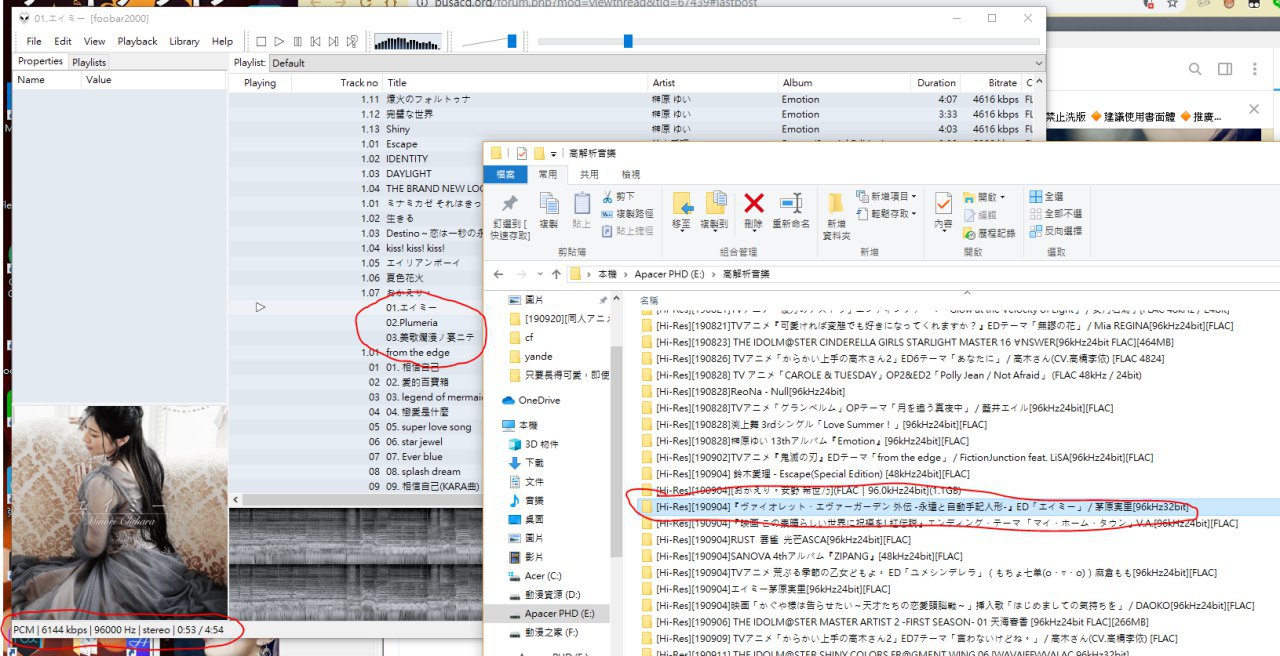1280x656 pixels.
Task: Play a random track in foobar2000
Action: [352, 42]
